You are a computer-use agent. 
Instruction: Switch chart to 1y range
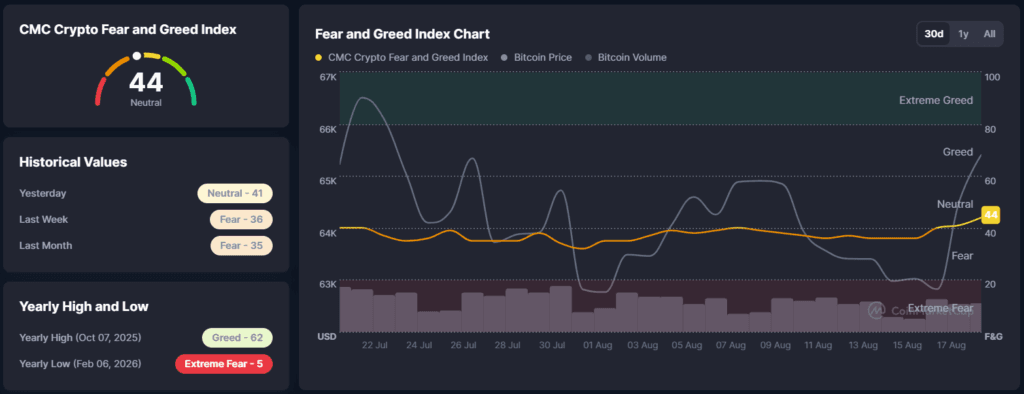pyautogui.click(x=963, y=34)
